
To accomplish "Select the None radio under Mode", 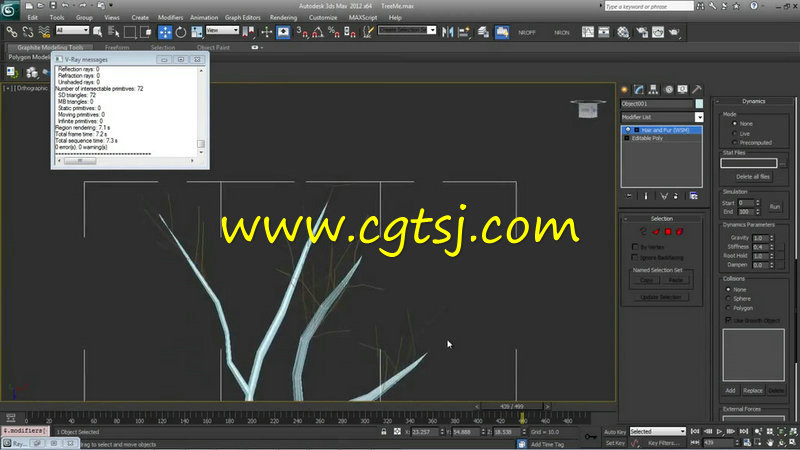I will (735, 123).
